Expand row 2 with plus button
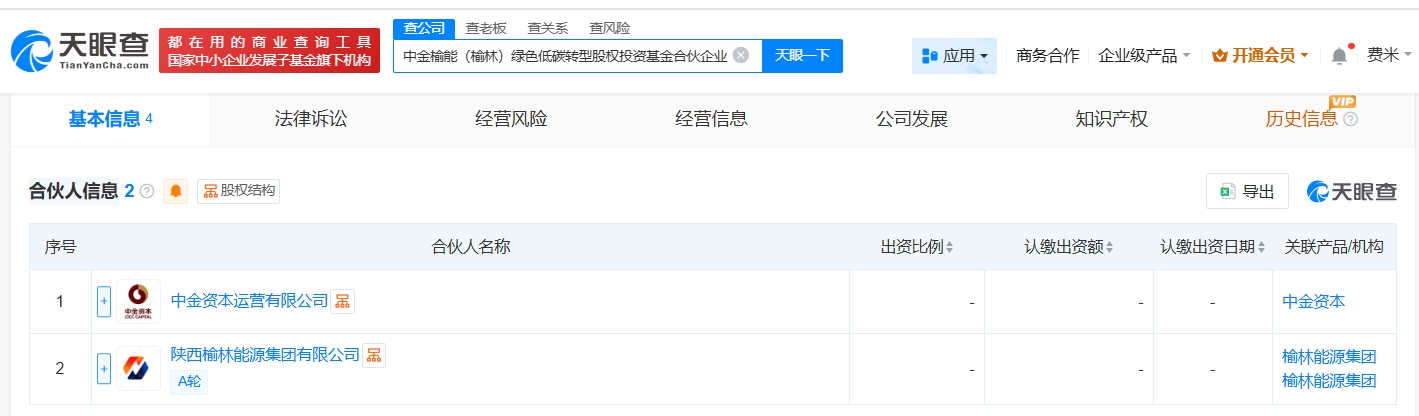Viewport: 1419px width, 416px height. tap(103, 368)
